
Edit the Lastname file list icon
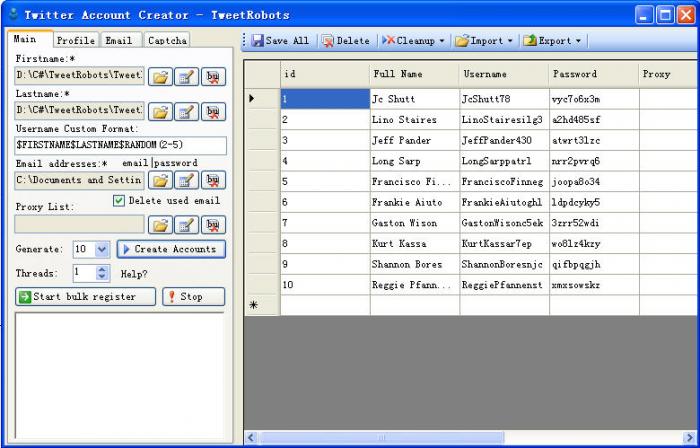[x=186, y=111]
